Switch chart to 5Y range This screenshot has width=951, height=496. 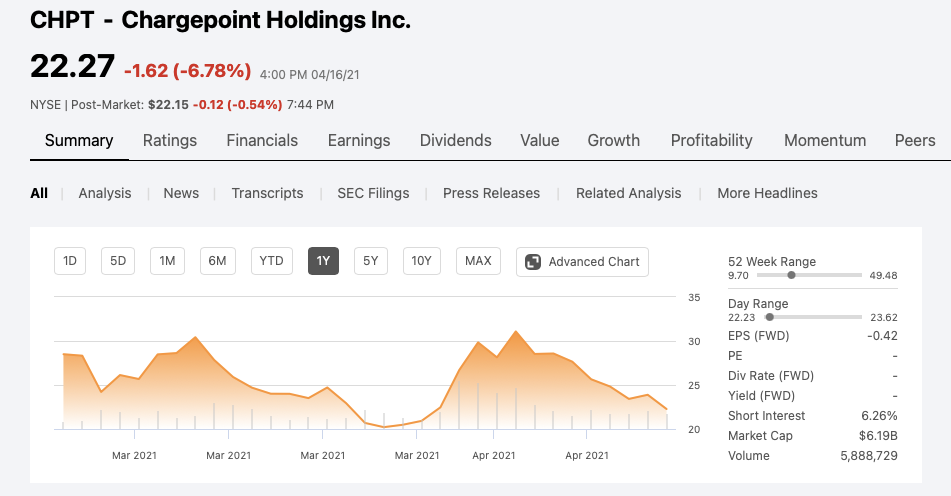(x=371, y=261)
